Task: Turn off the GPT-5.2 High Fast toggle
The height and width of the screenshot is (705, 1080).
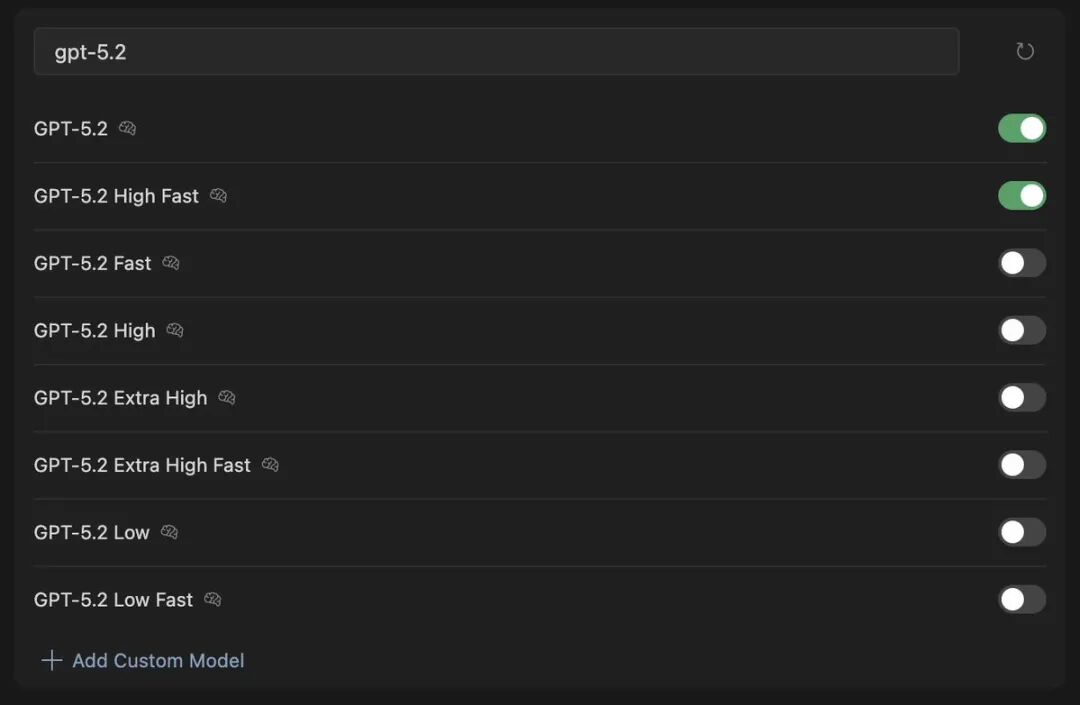Action: [1021, 196]
